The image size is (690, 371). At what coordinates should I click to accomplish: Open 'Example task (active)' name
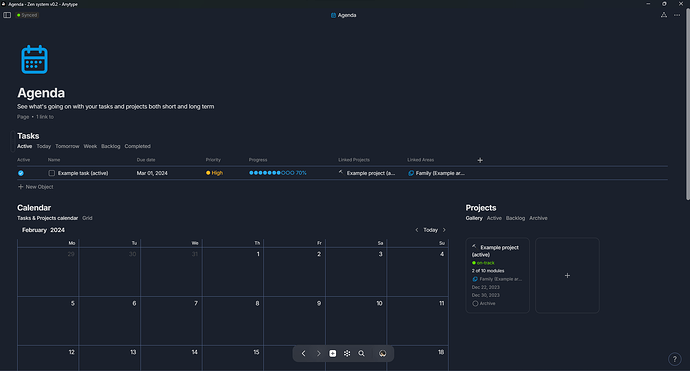tap(83, 173)
